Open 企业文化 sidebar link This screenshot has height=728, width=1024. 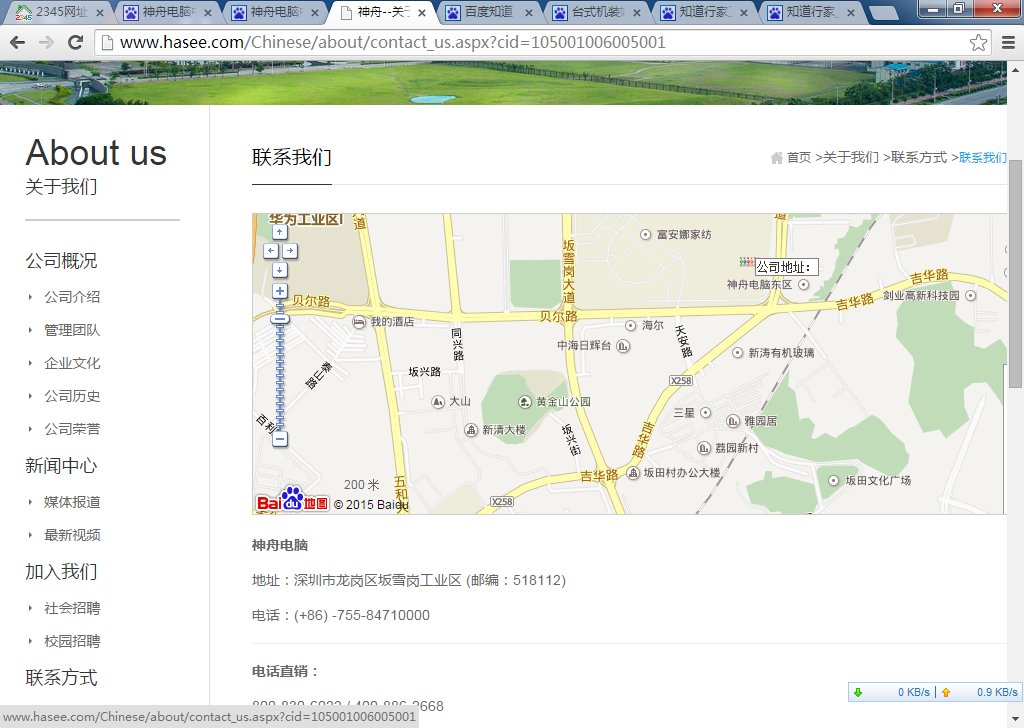coord(72,363)
